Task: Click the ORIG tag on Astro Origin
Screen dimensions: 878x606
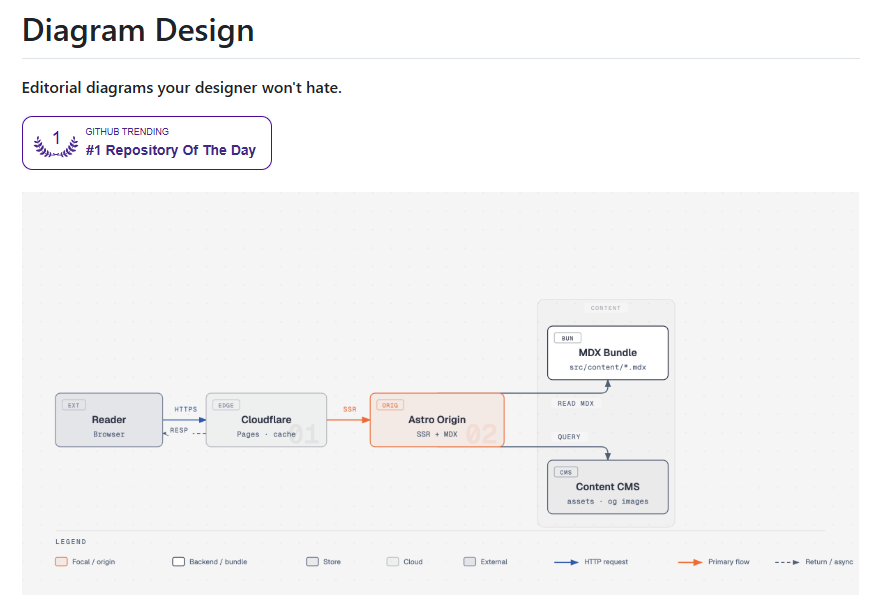Action: coord(390,405)
